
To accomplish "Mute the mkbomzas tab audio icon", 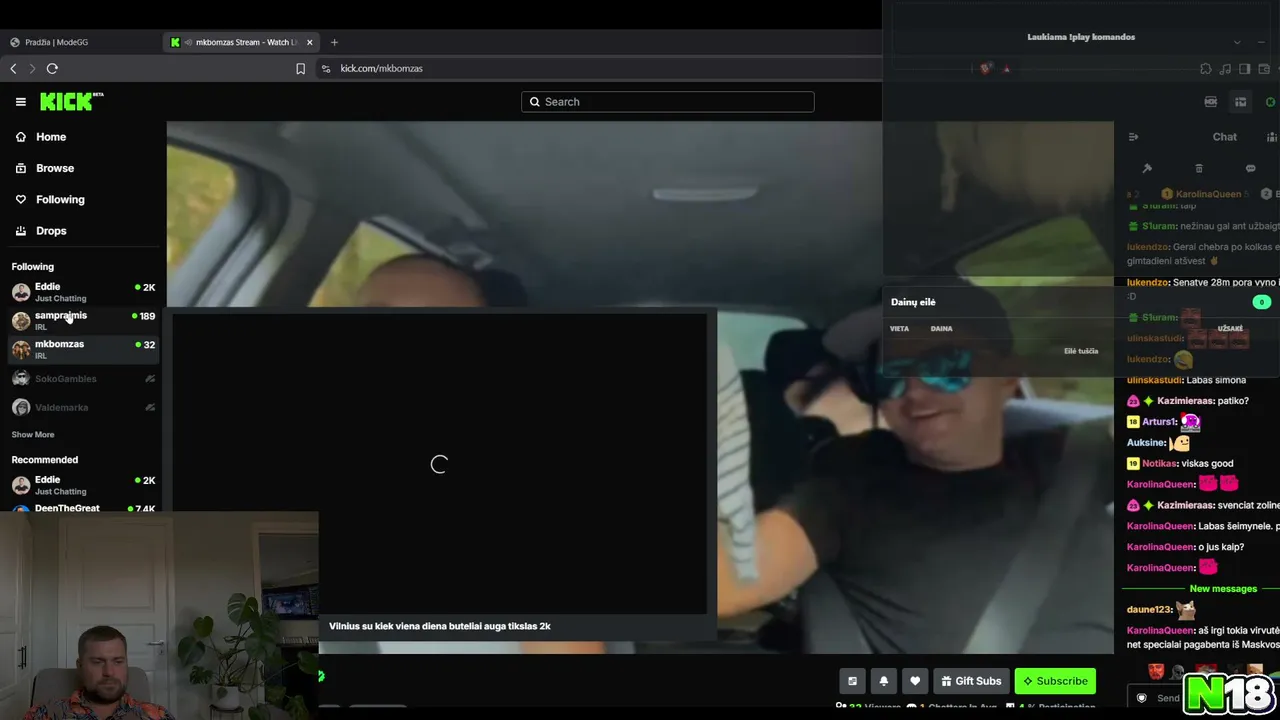I will (x=188, y=42).
